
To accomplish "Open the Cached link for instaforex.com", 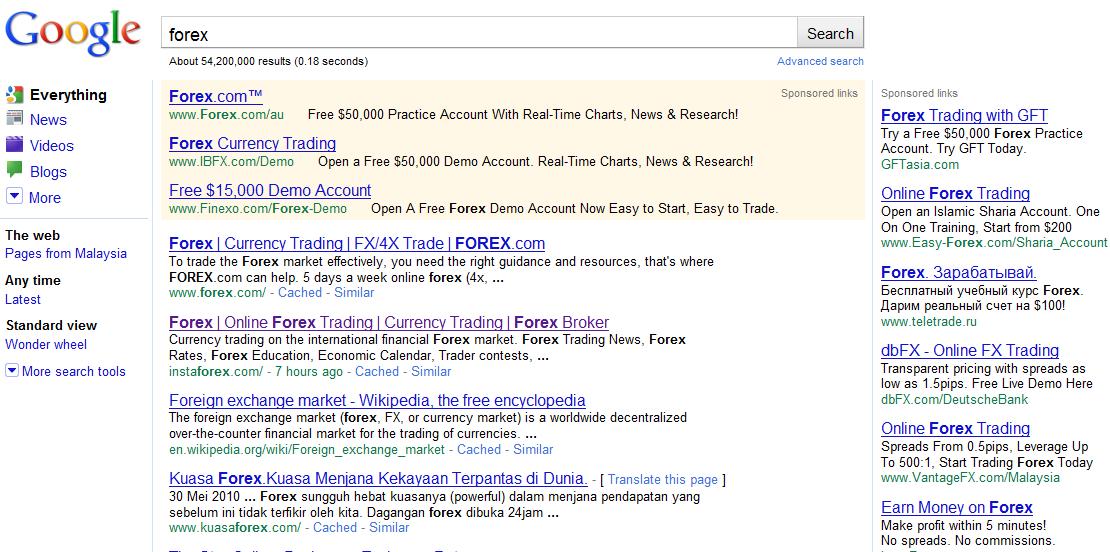I will [x=377, y=372].
